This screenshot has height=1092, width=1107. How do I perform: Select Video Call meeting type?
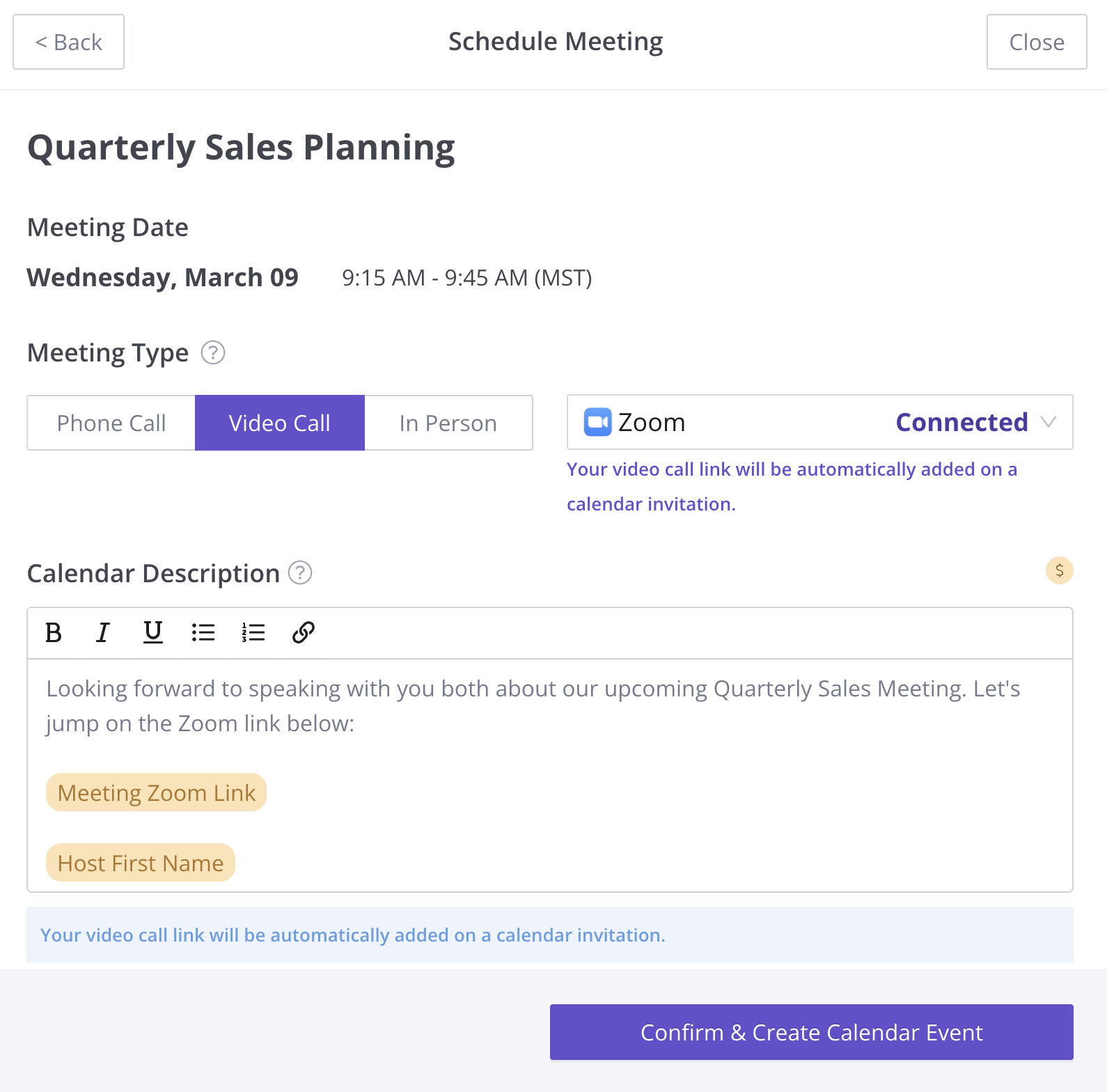click(280, 423)
